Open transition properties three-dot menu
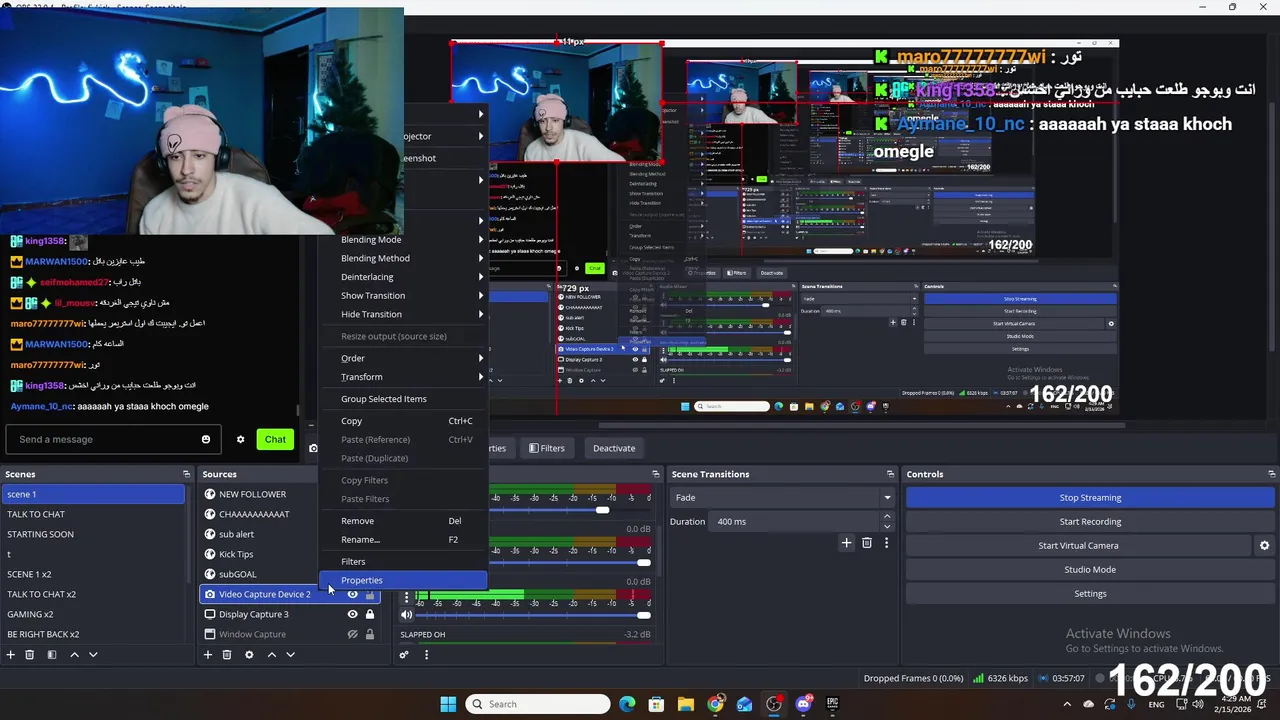1280x720 pixels. (886, 543)
